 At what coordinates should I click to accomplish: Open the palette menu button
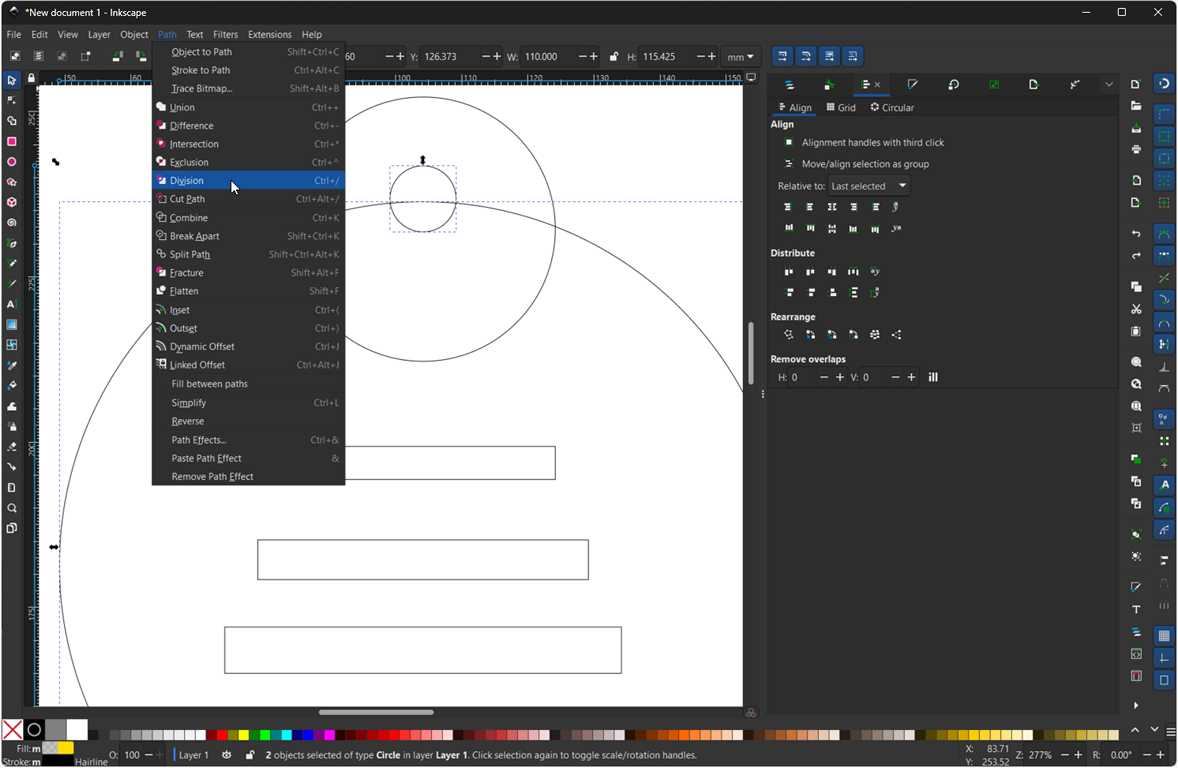pyautogui.click(x=1170, y=730)
